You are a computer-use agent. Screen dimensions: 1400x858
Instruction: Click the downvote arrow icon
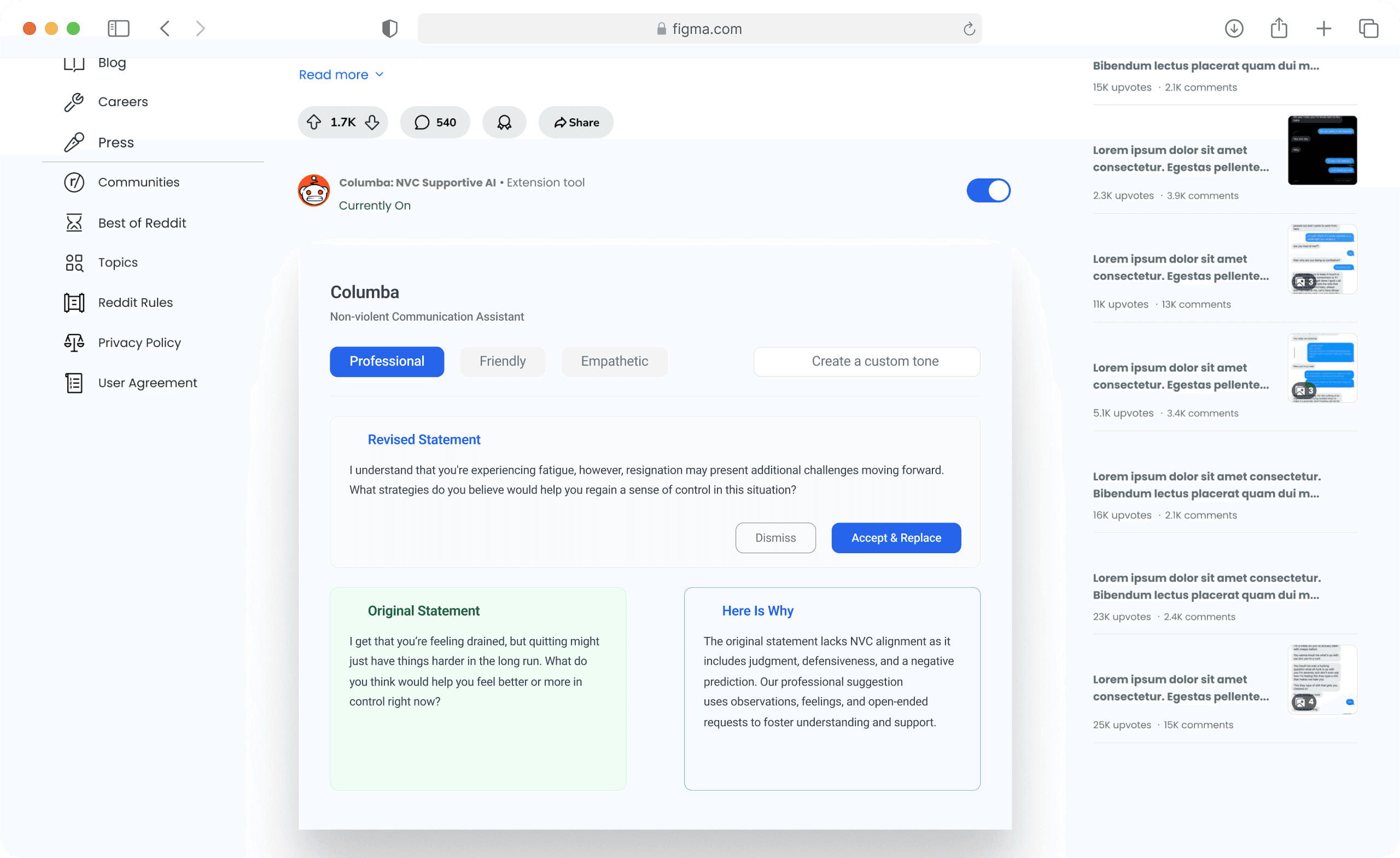coord(372,122)
